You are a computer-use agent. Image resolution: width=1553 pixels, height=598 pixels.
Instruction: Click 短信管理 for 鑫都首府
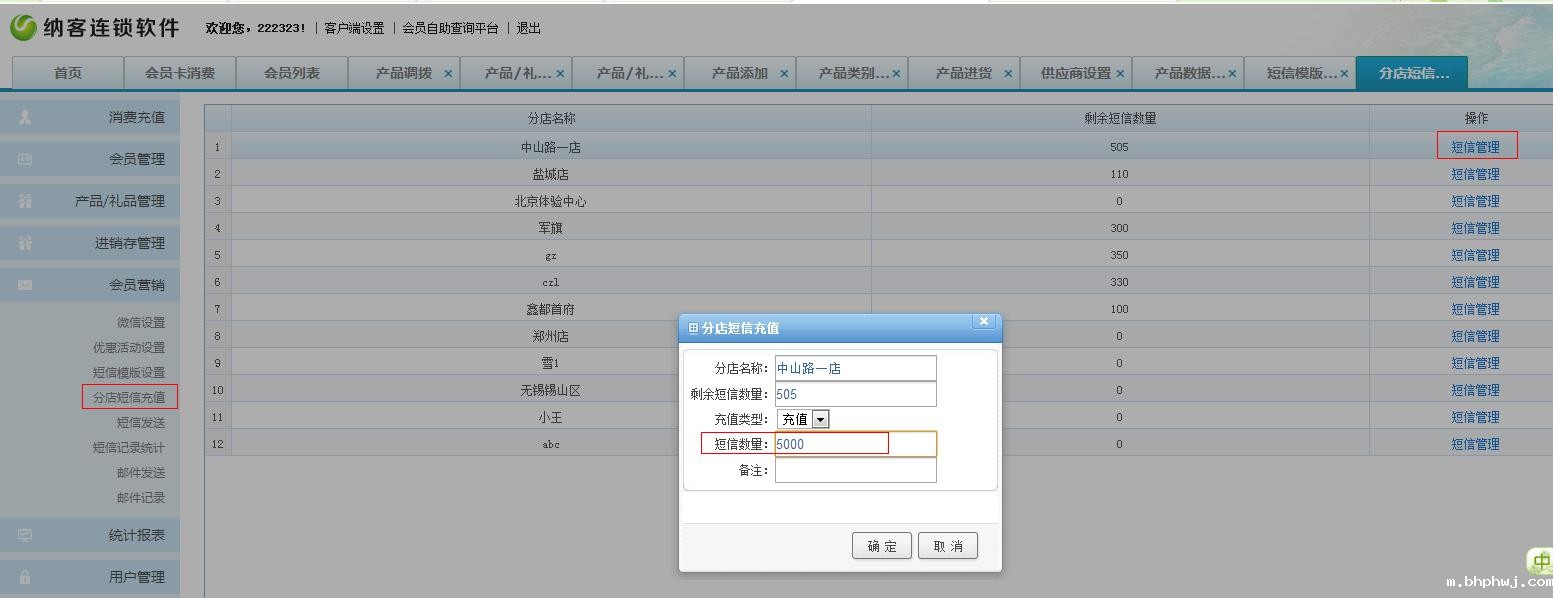pos(1475,309)
